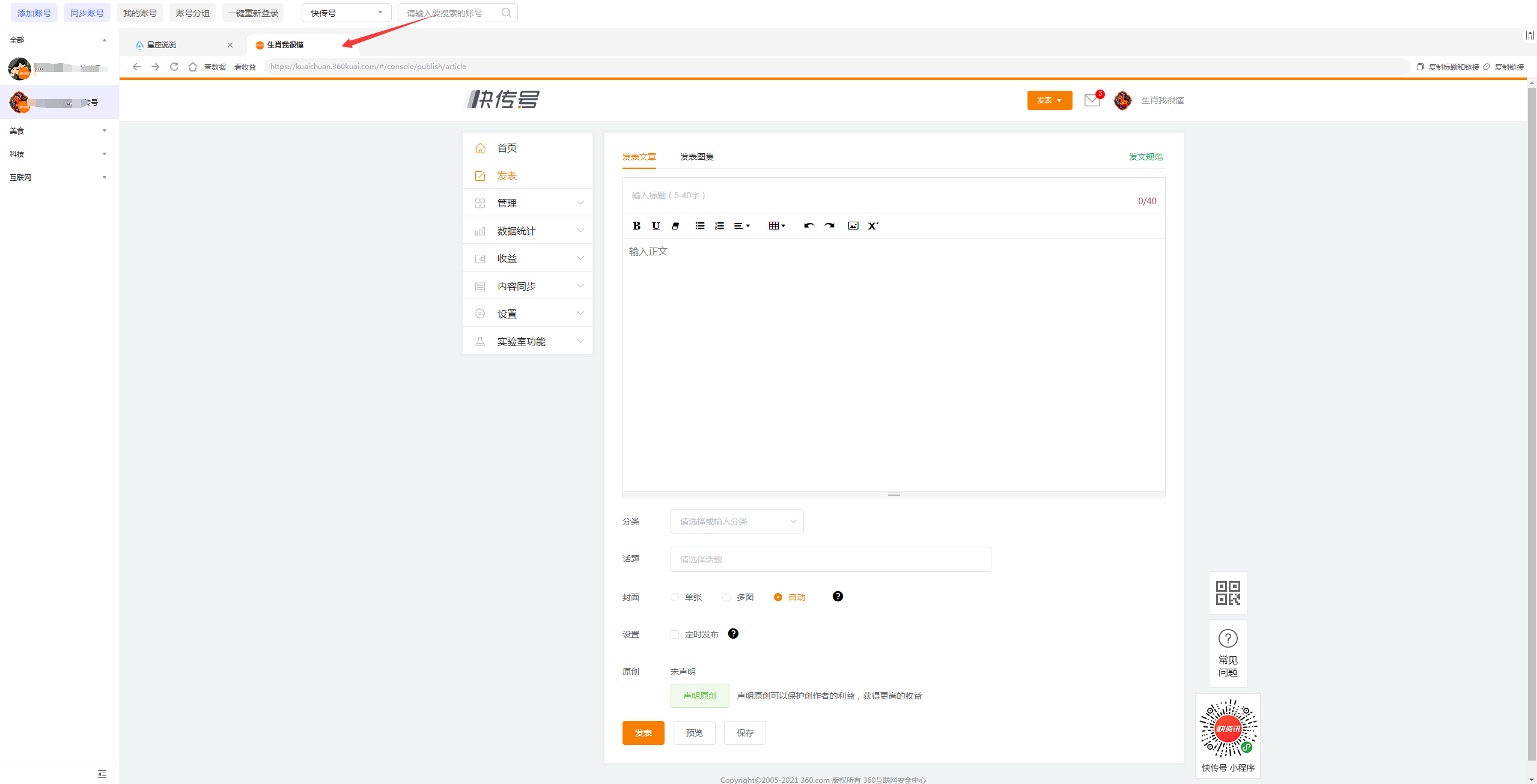Screen dimensions: 1537x784
Task: Insert an ordered numbered list
Action: tap(719, 226)
